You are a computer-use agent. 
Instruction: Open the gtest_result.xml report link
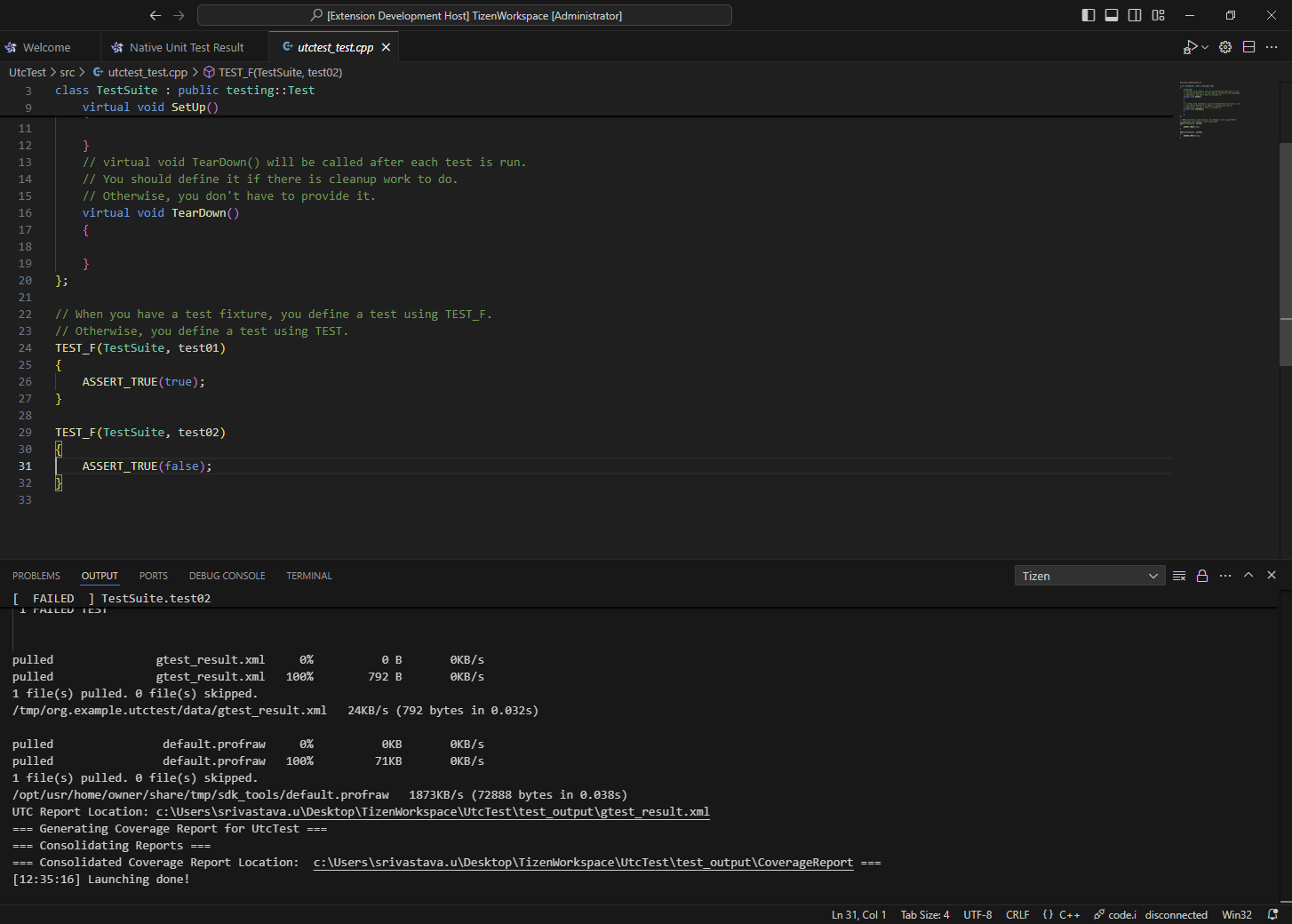click(433, 811)
